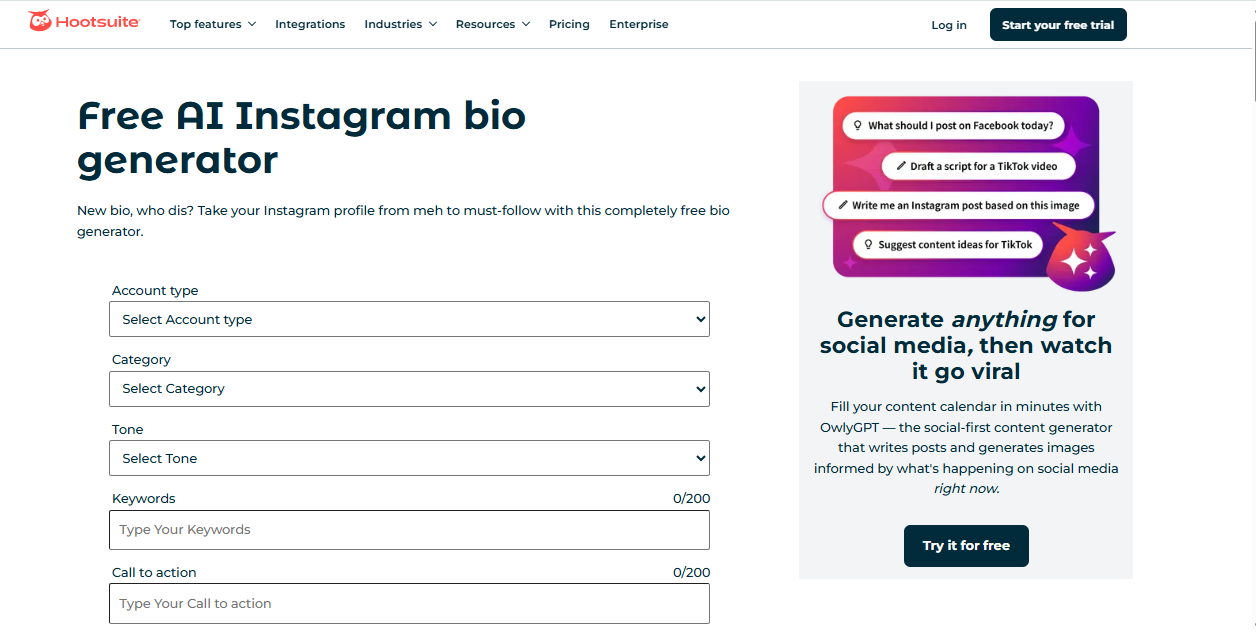Click the Hootsuite owl logo
1256x632 pixels.
pos(40,20)
